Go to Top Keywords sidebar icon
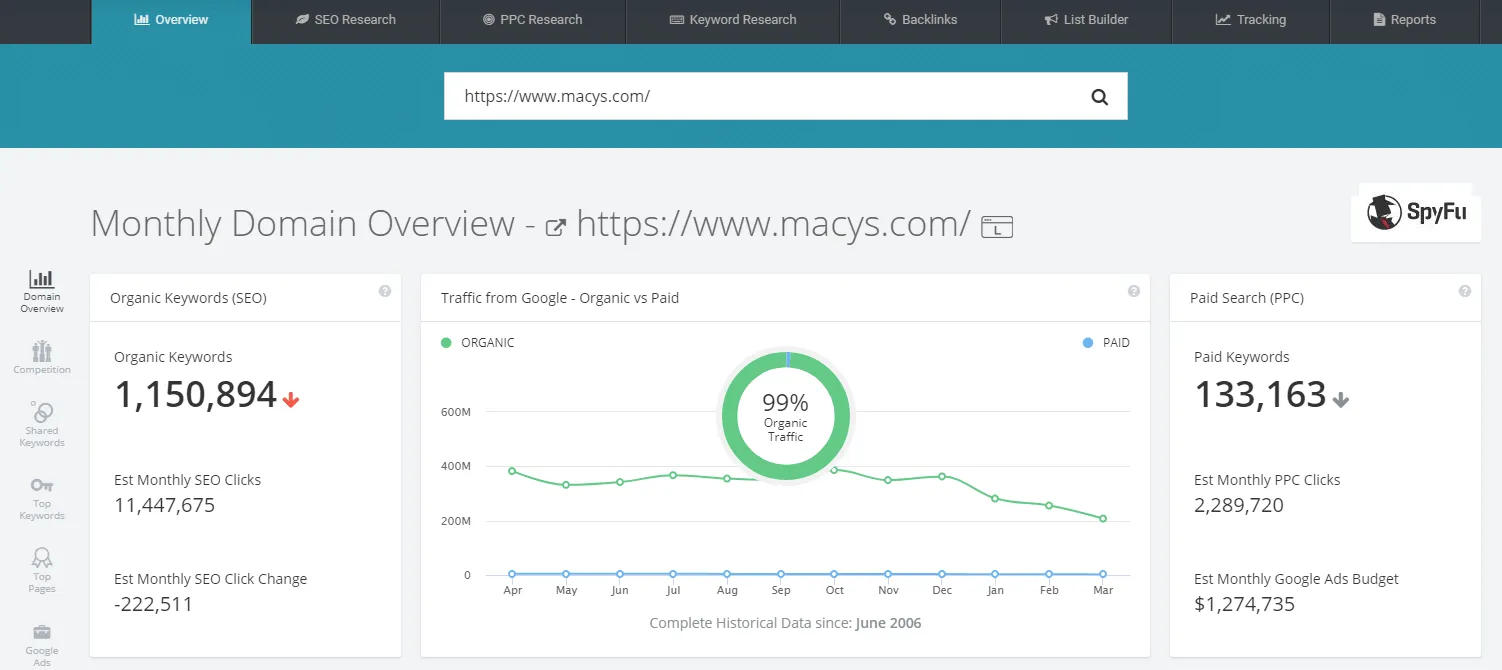 pos(42,497)
